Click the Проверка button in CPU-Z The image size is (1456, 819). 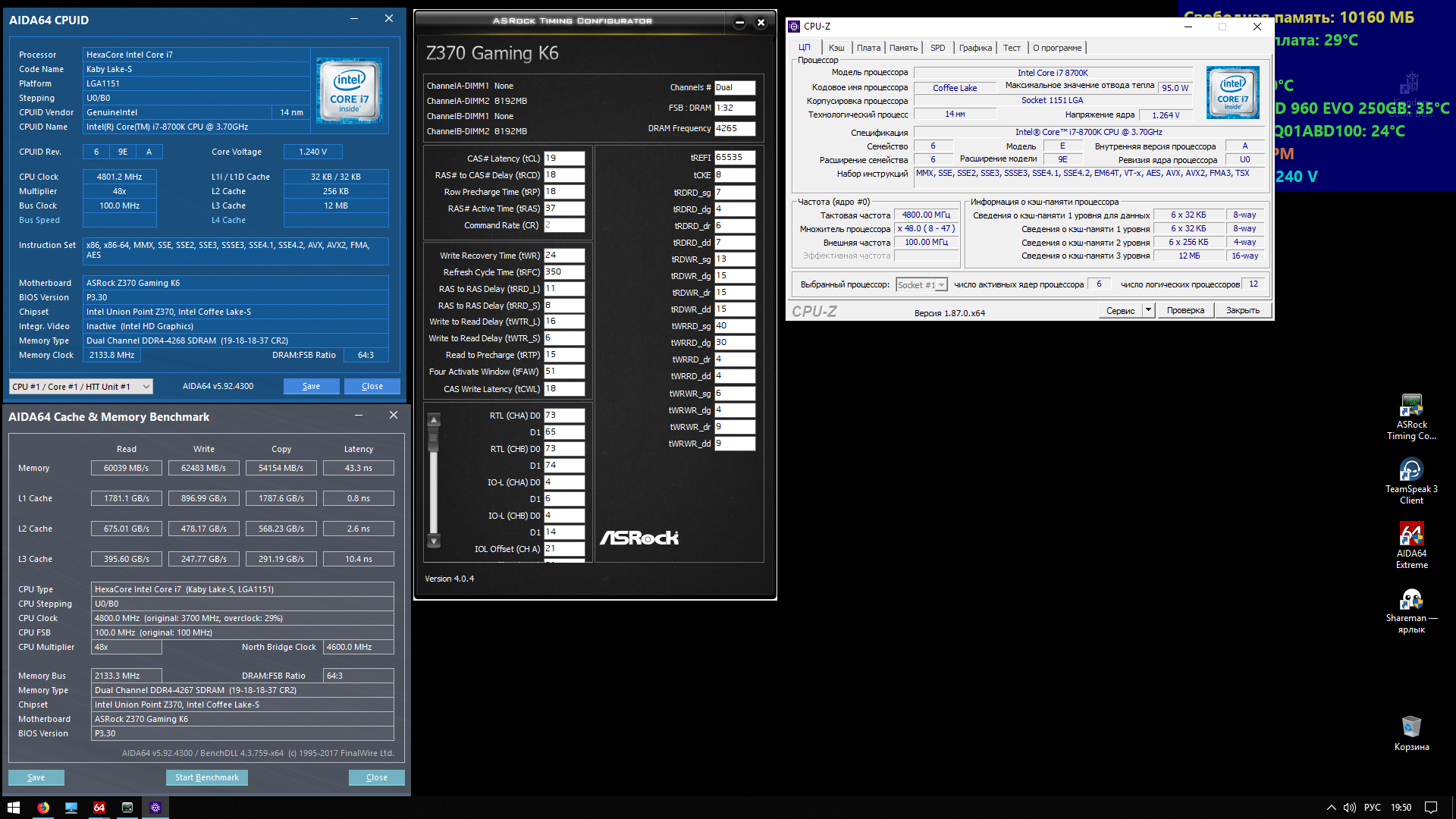tap(1185, 310)
